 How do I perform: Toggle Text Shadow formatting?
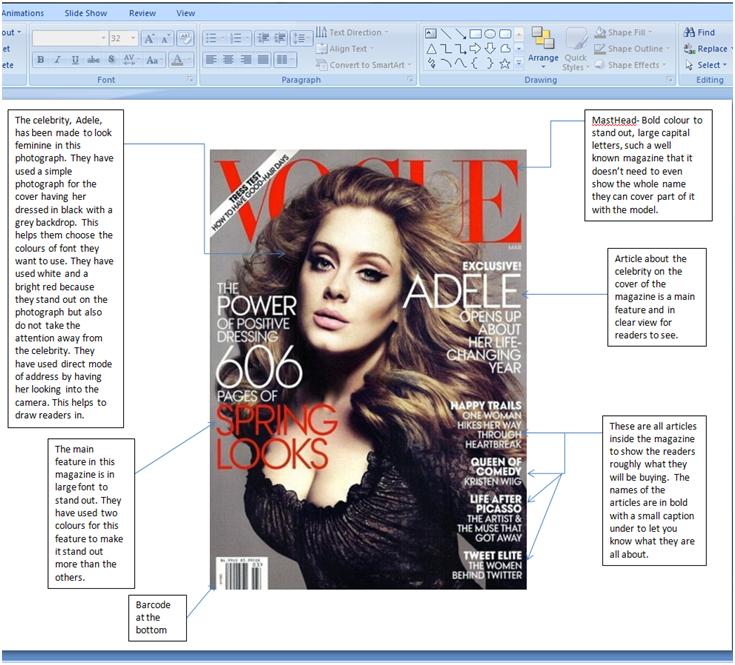111,60
